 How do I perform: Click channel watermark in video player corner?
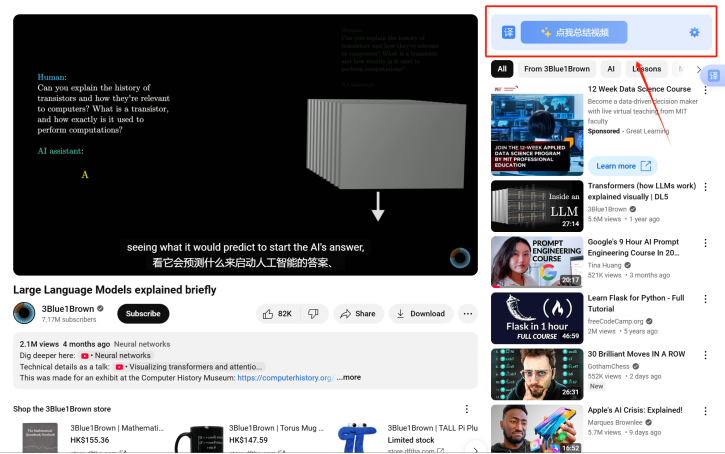[x=460, y=258]
